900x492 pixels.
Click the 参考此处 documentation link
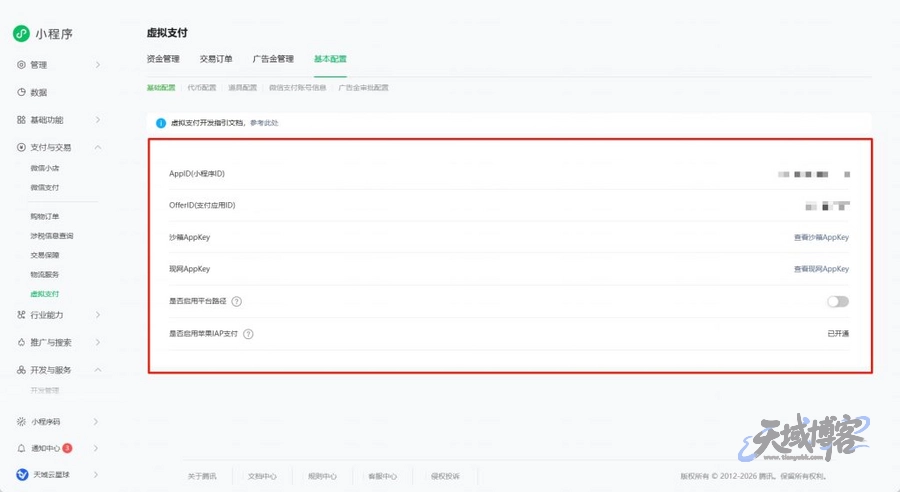point(264,123)
